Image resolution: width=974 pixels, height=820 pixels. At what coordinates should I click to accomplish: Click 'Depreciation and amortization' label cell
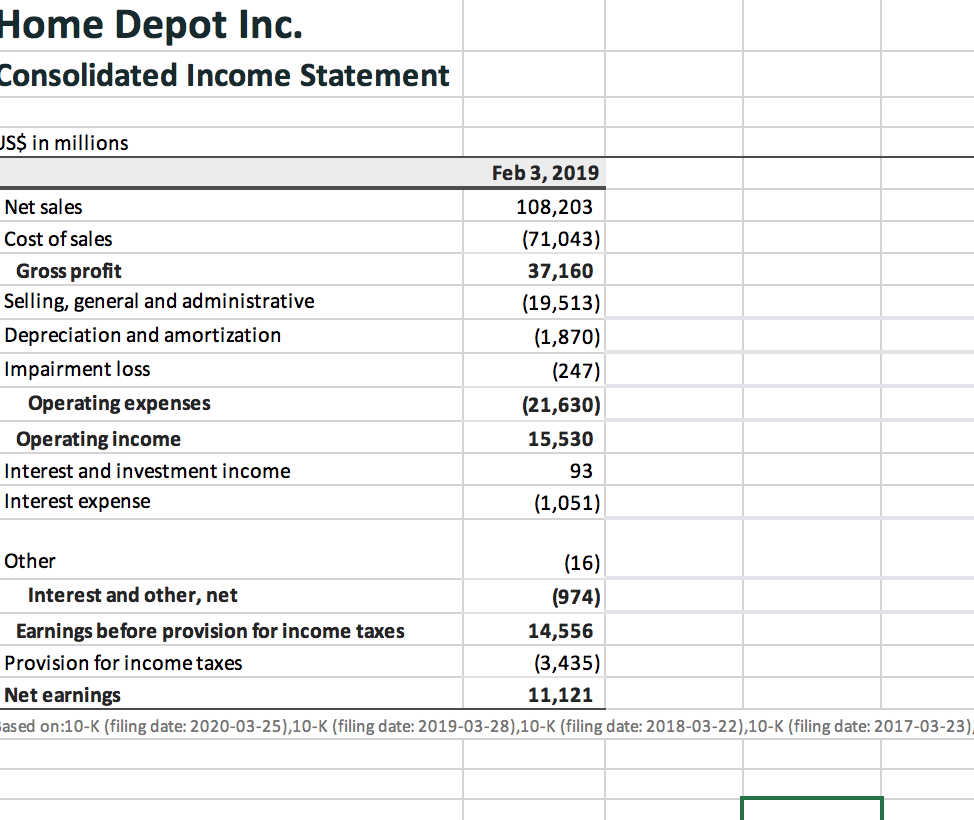tap(231, 335)
